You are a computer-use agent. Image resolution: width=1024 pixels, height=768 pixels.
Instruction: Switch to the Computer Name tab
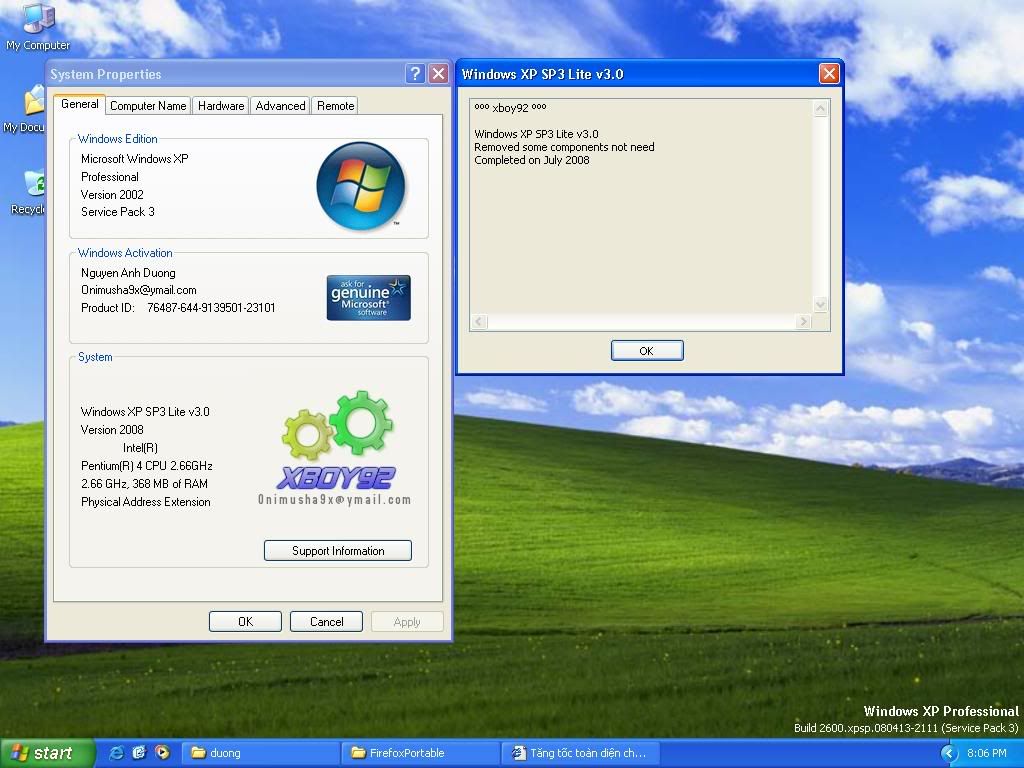[148, 105]
